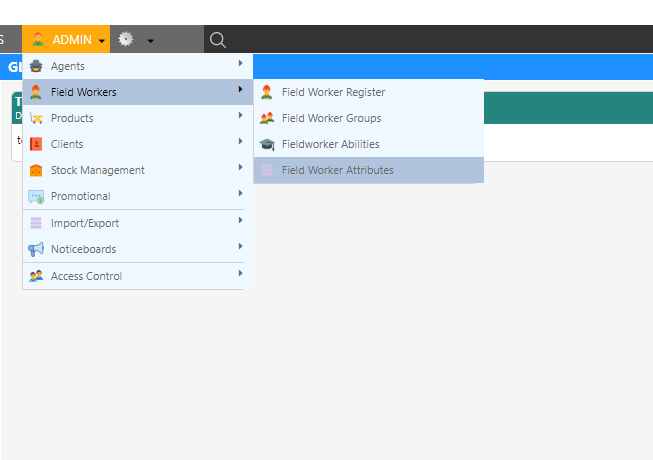The image size is (653, 460).
Task: Select Field Worker Groups entry
Action: [x=331, y=118]
